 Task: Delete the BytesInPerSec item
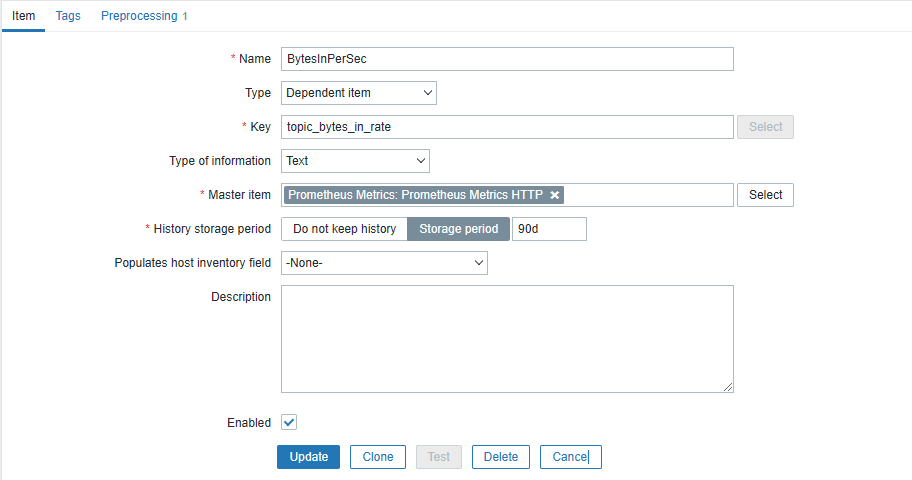point(501,457)
